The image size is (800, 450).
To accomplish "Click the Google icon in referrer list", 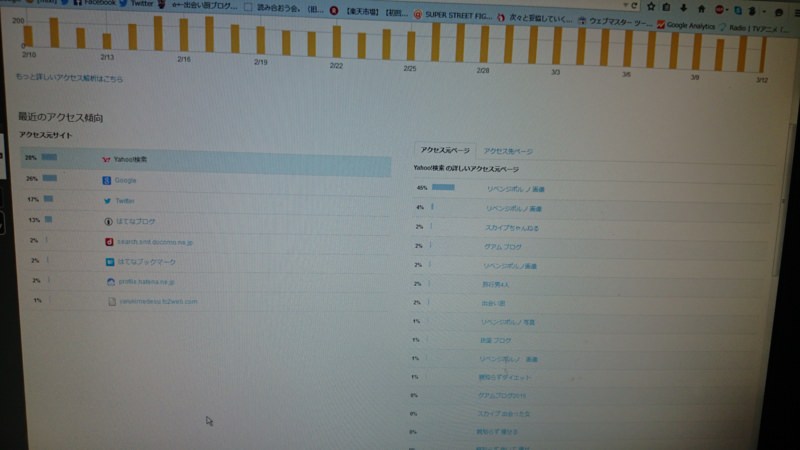I will [106, 180].
